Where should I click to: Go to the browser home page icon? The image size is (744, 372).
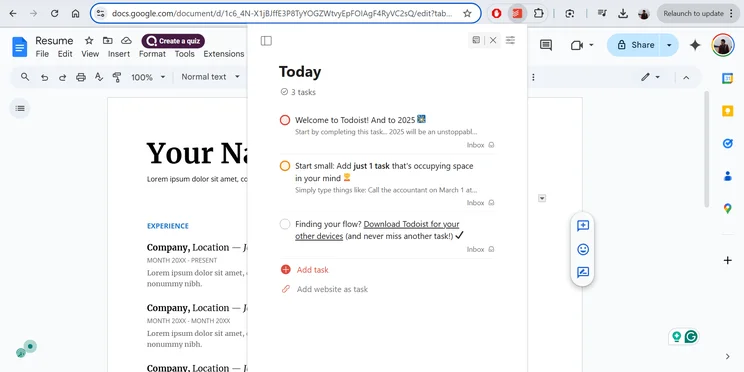(x=75, y=13)
